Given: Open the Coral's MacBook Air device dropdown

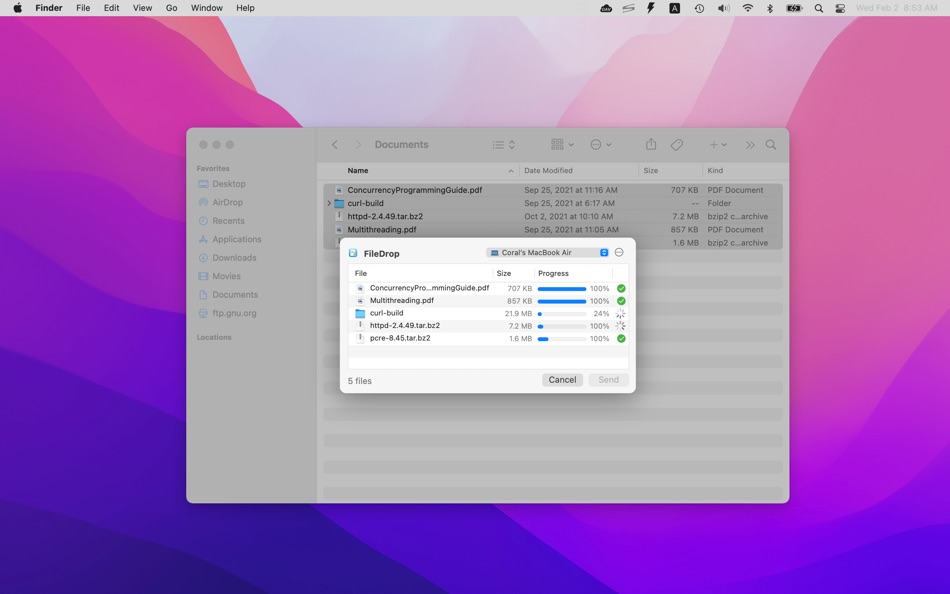Looking at the screenshot, I should point(548,253).
